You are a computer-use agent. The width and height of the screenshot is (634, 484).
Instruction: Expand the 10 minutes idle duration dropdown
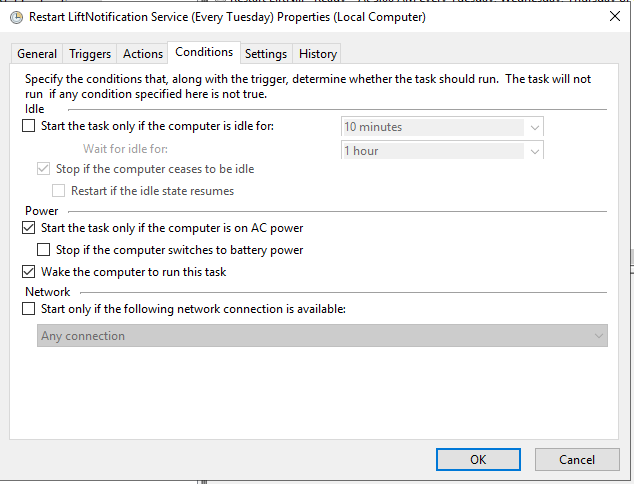click(x=442, y=127)
